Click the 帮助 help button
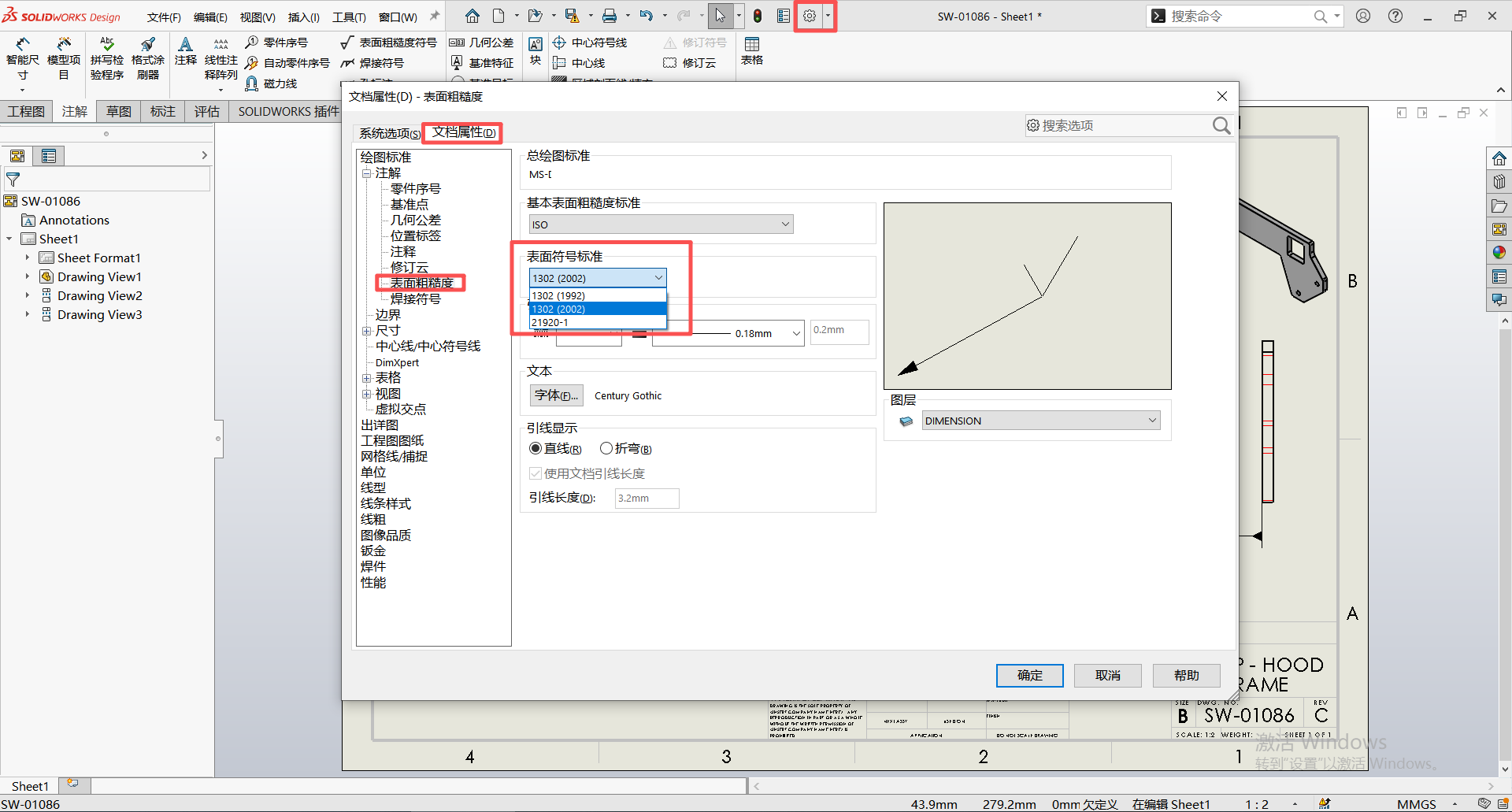This screenshot has width=1512, height=812. [1187, 675]
